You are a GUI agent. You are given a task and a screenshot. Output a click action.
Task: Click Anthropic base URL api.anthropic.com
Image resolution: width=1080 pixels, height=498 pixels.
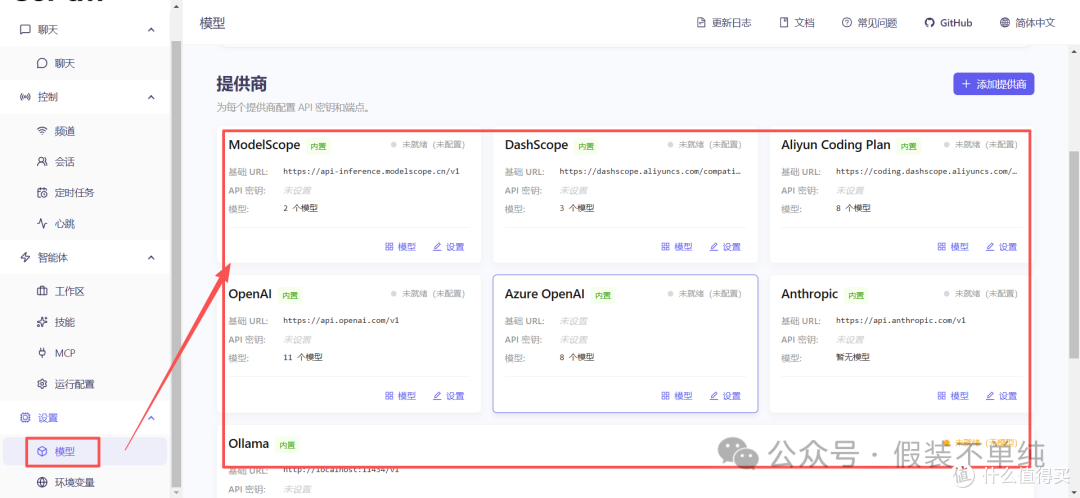[901, 320]
